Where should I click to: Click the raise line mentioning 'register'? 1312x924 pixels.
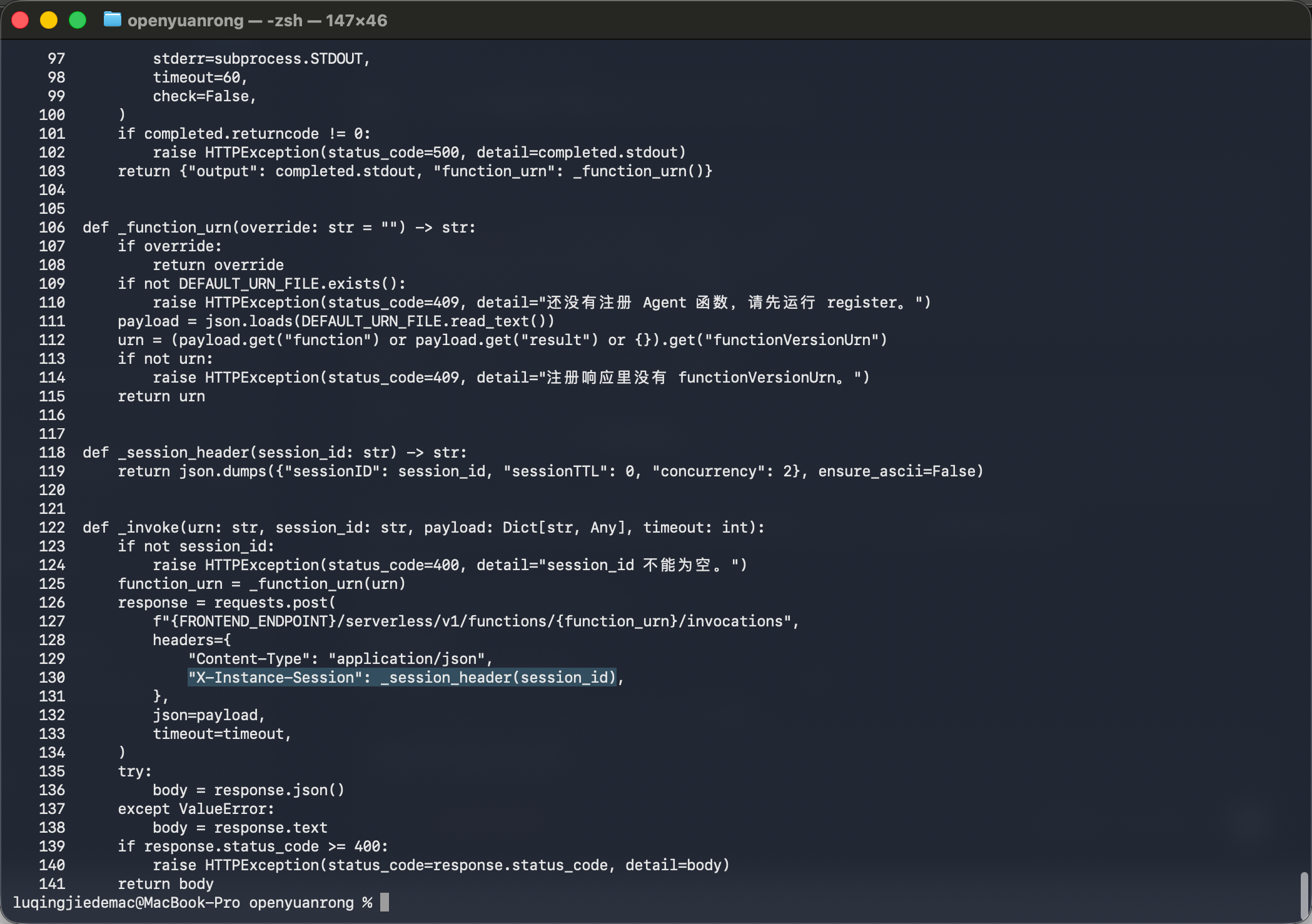coord(542,303)
